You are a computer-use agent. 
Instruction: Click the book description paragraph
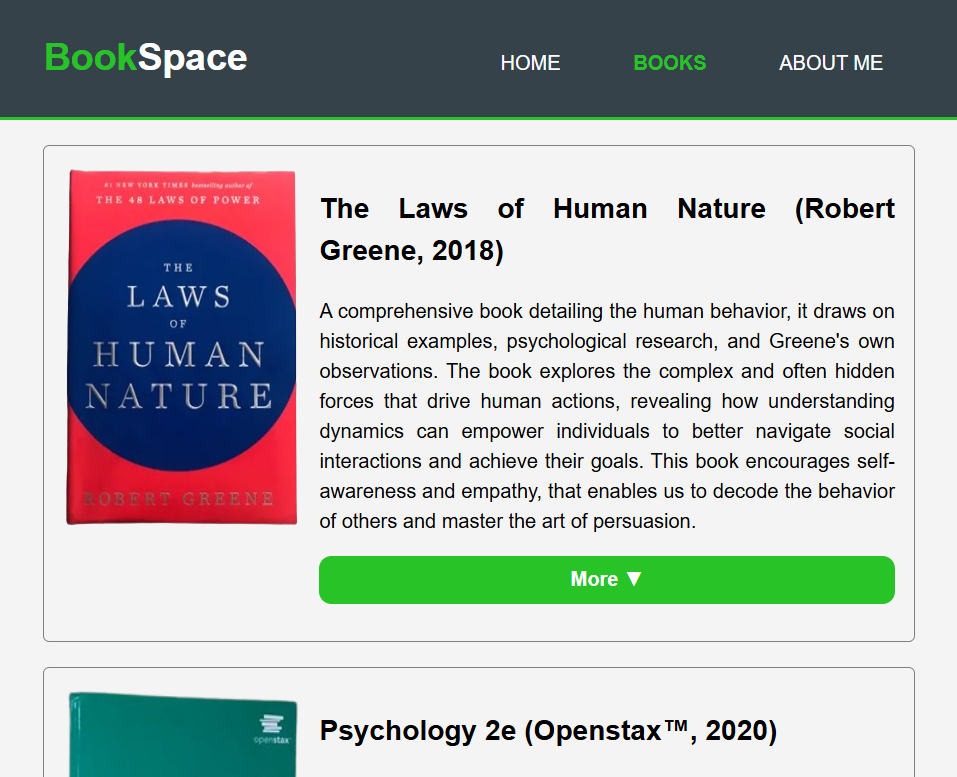click(x=606, y=416)
